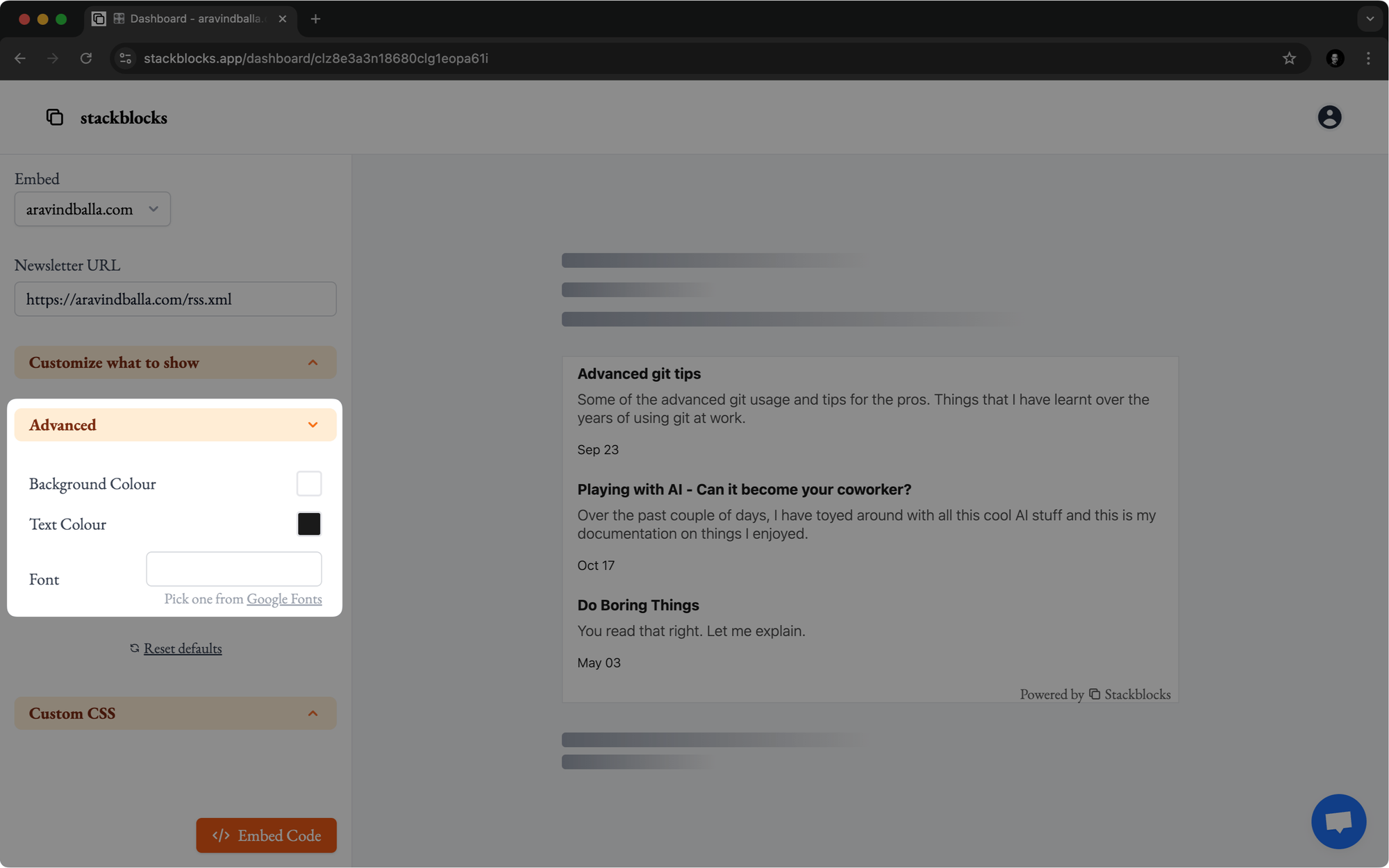Click Powered by Stackblocks link
This screenshot has height=868, width=1389.
pyautogui.click(x=1095, y=694)
